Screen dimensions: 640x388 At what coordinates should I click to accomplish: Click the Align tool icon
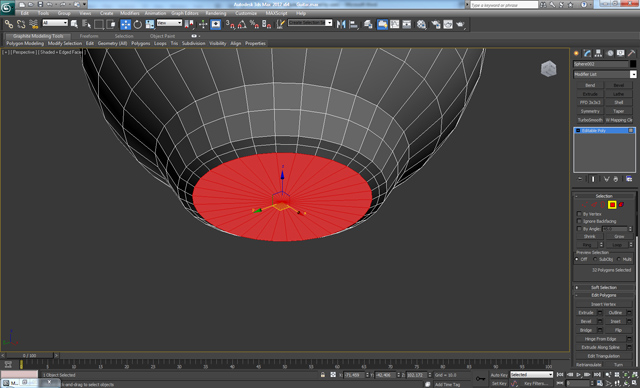[353, 24]
